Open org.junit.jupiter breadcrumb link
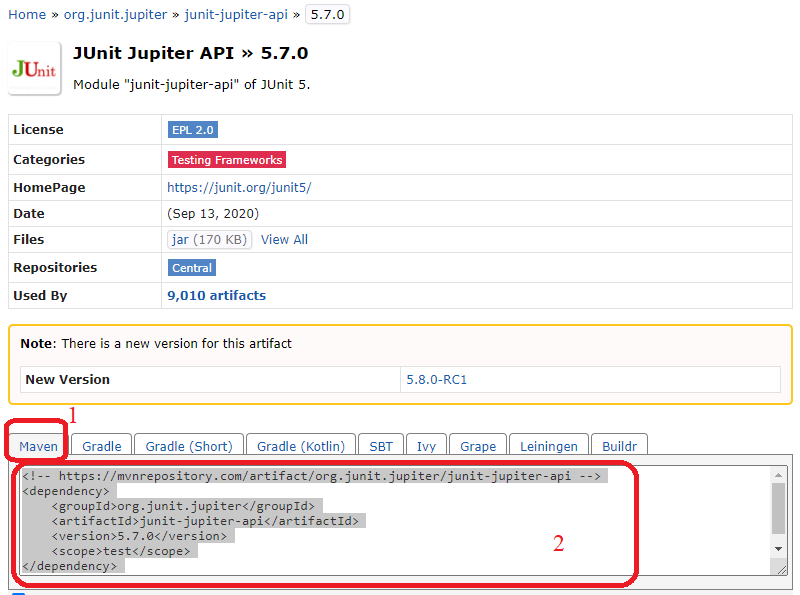The height and width of the screenshot is (595, 800). point(115,15)
